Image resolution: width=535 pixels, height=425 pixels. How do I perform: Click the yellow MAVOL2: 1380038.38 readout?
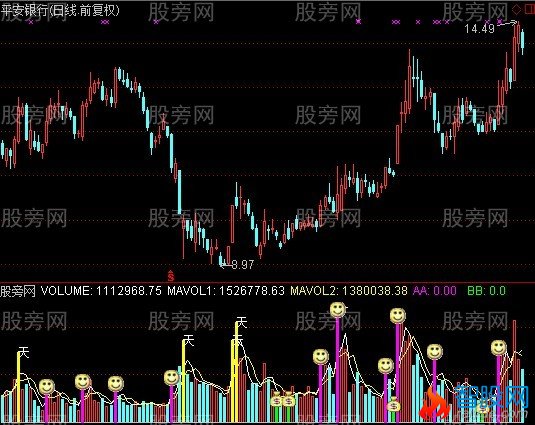(x=349, y=291)
